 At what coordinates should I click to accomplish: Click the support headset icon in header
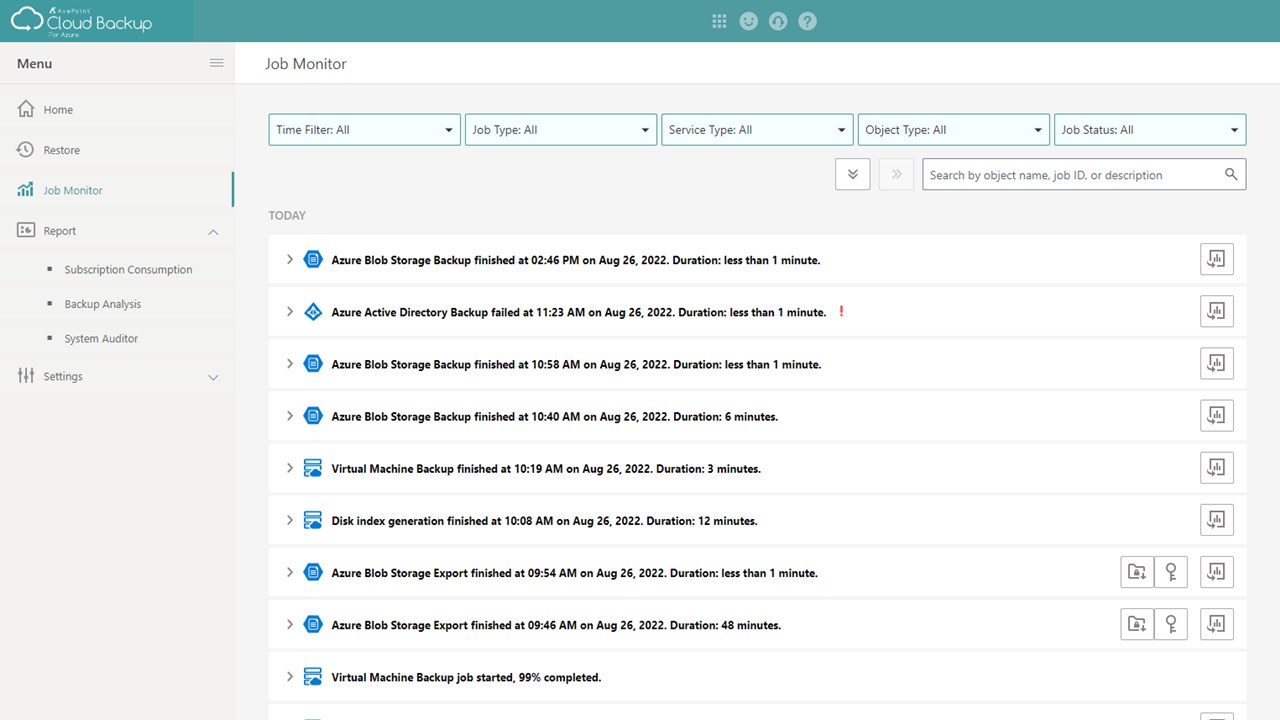pos(778,21)
